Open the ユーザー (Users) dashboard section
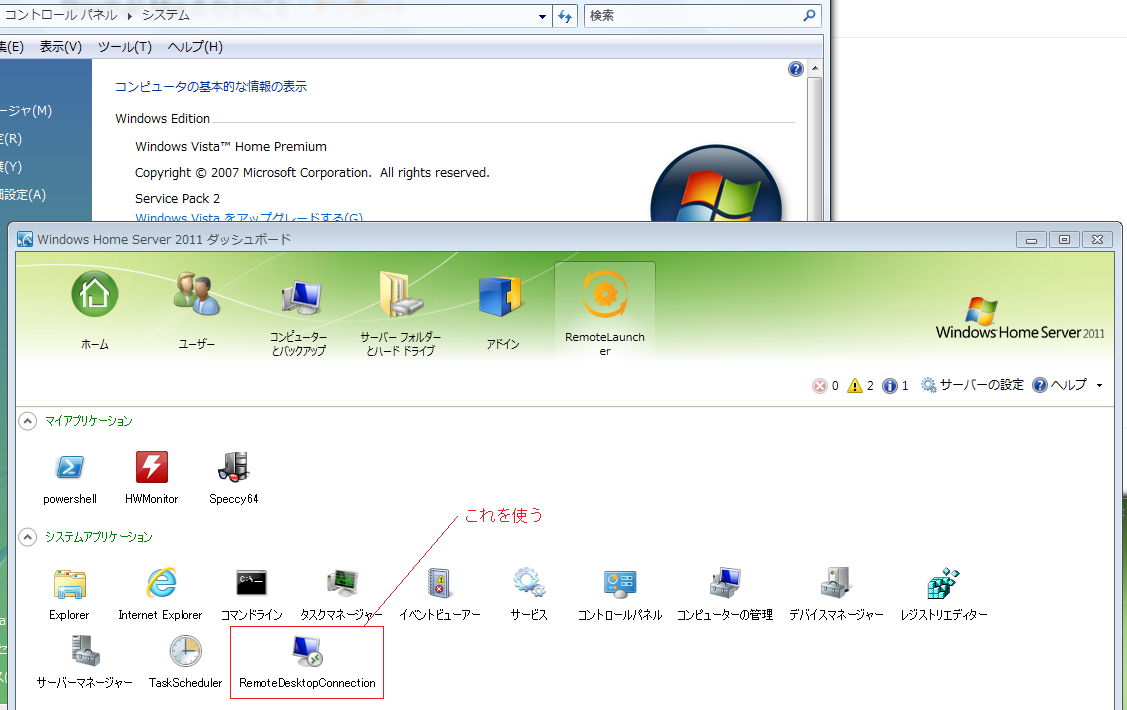 (196, 310)
